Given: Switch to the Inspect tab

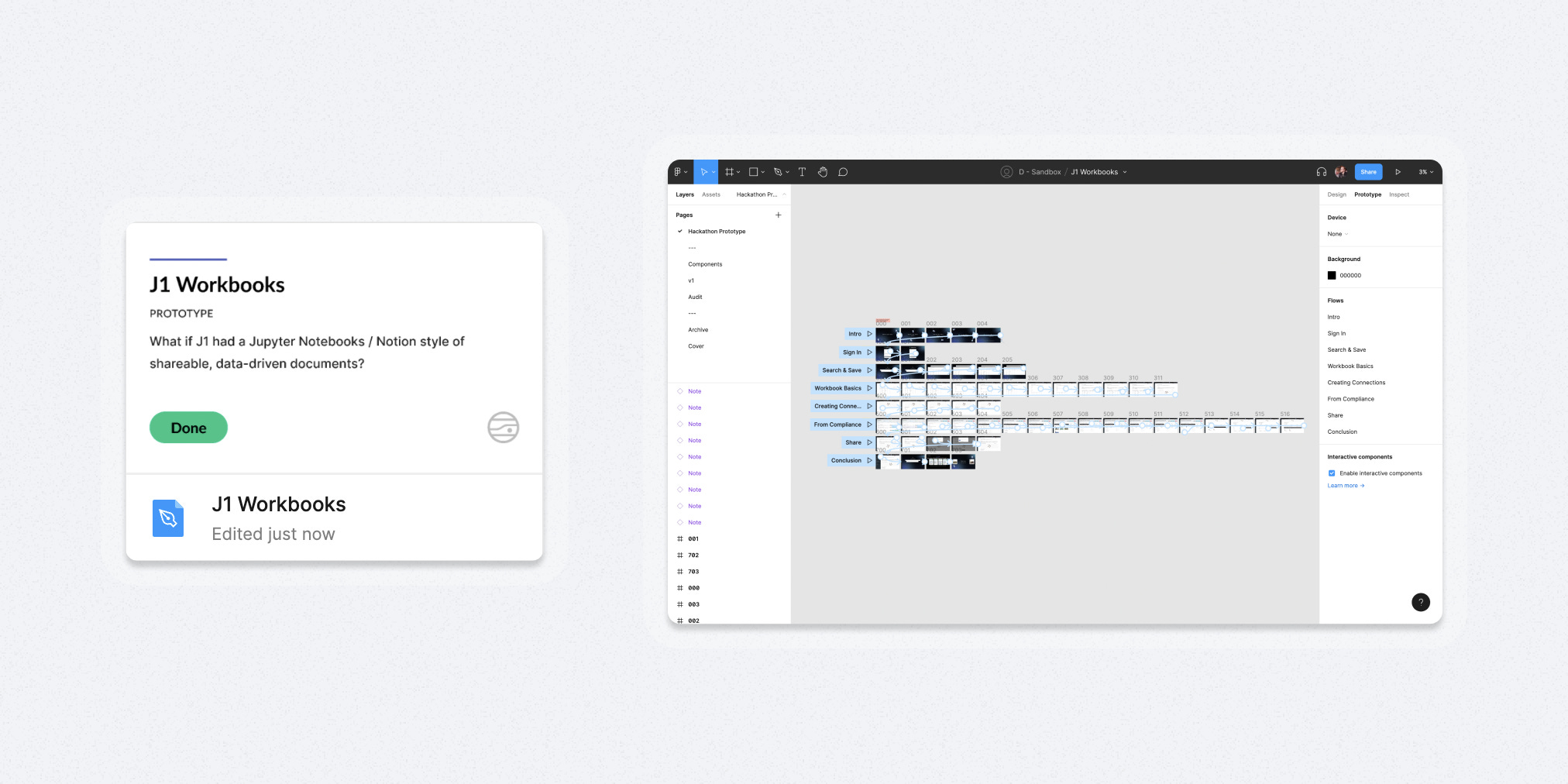Looking at the screenshot, I should (x=1399, y=194).
